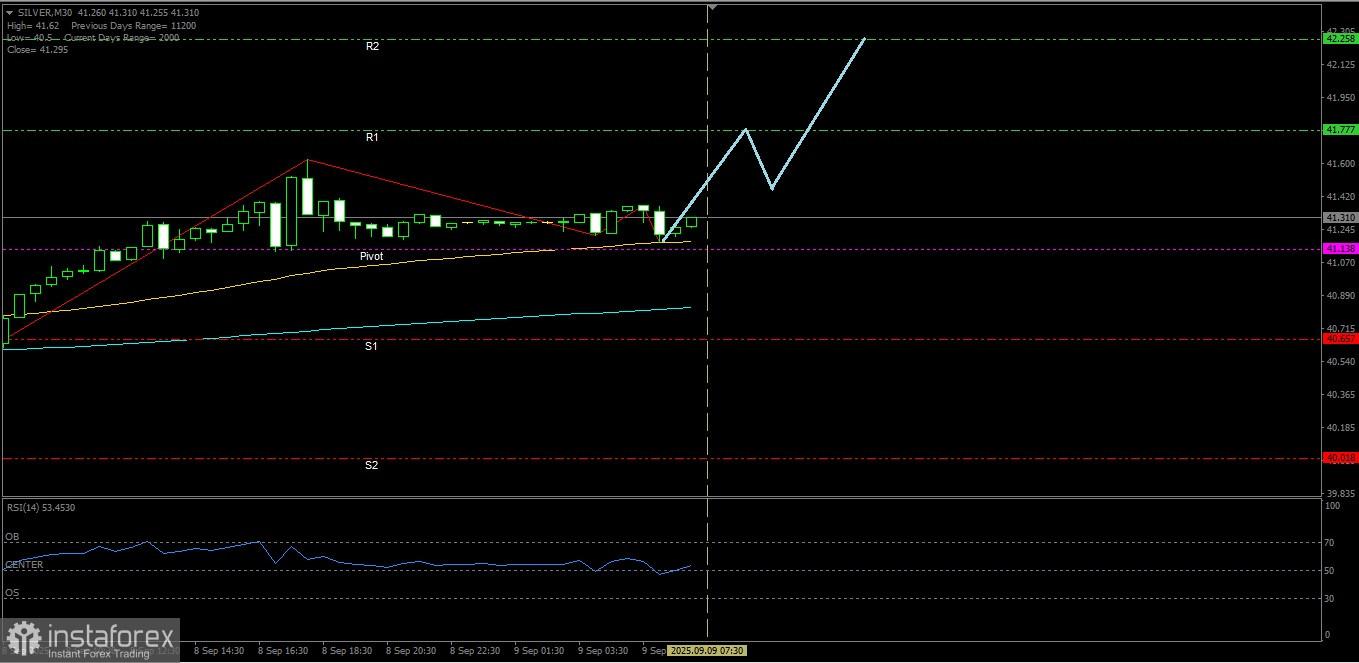The height and width of the screenshot is (663, 1359).
Task: Click the 8 Sep 16:30 time label
Action: point(284,650)
